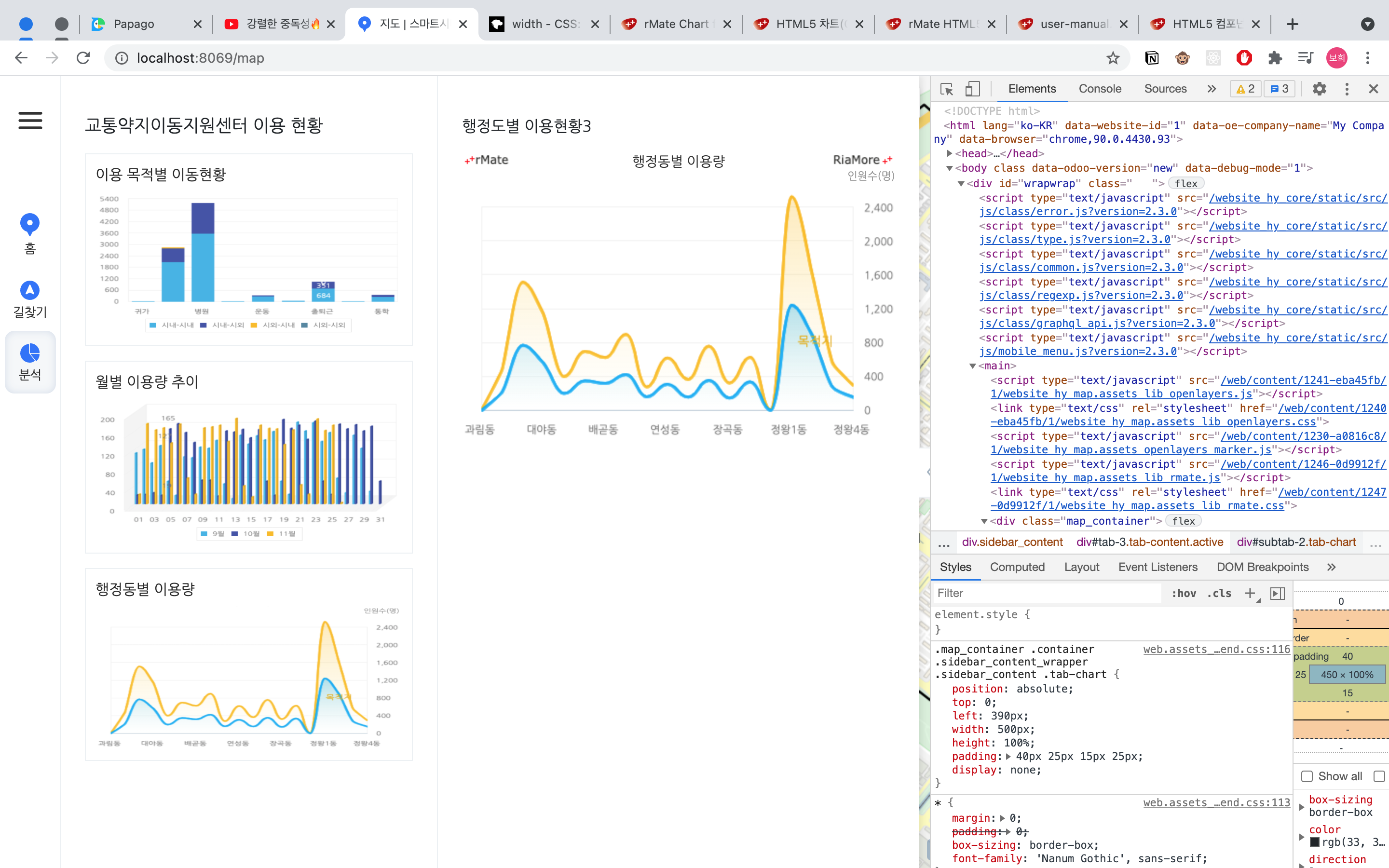Viewport: 1389px width, 868px height.
Task: Open the Tampermonkey monkey extension
Action: pyautogui.click(x=1183, y=58)
